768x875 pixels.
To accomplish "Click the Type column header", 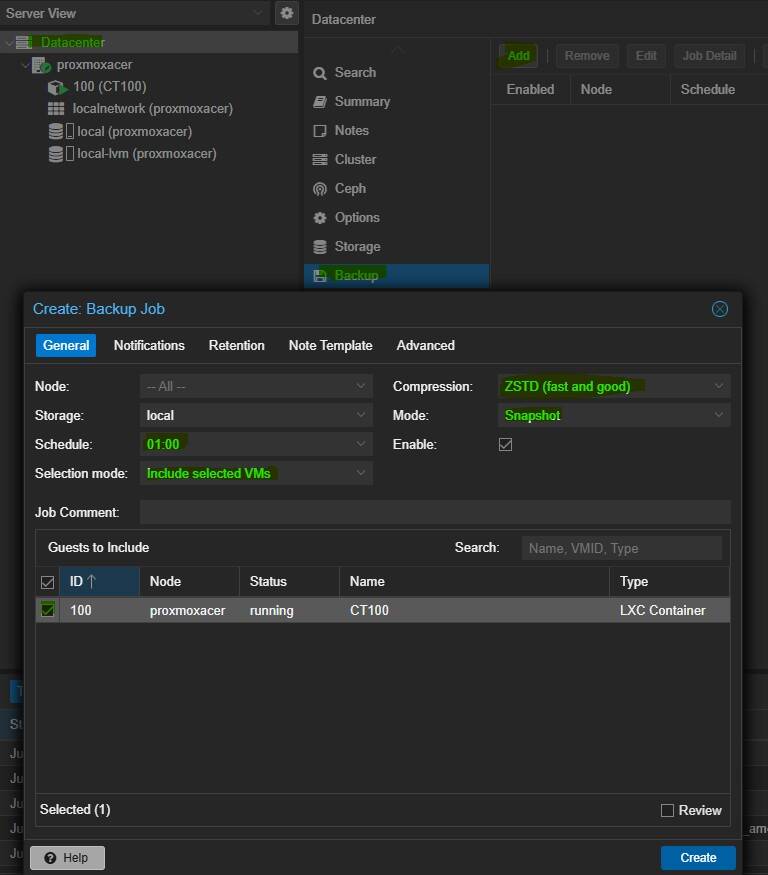I will 670,581.
